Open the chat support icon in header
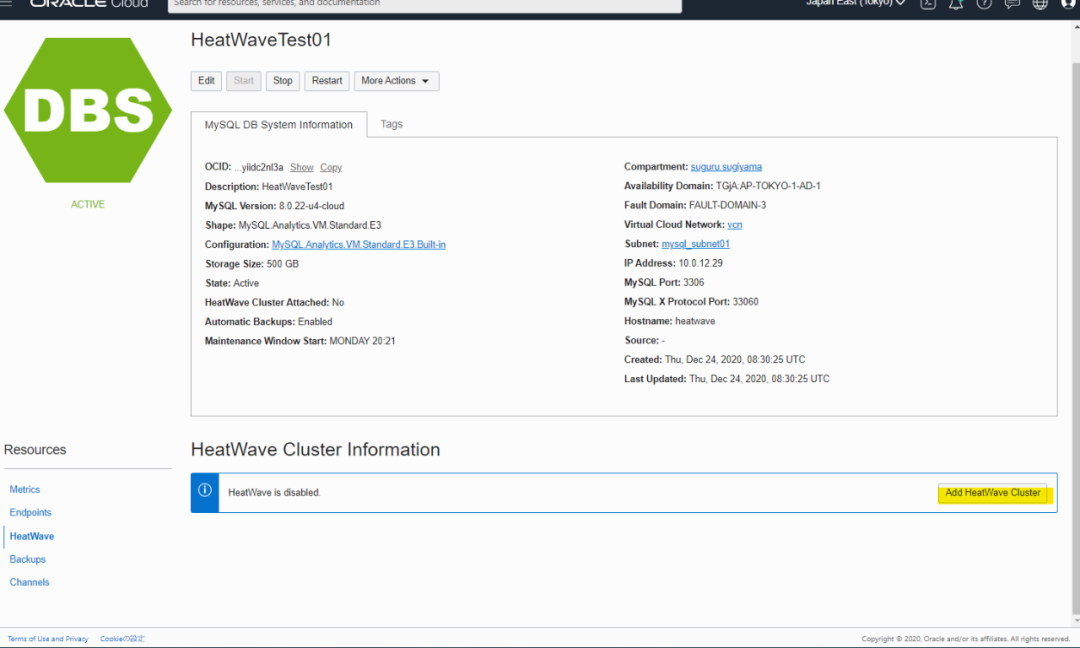The width and height of the screenshot is (1080, 648). [1012, 3]
